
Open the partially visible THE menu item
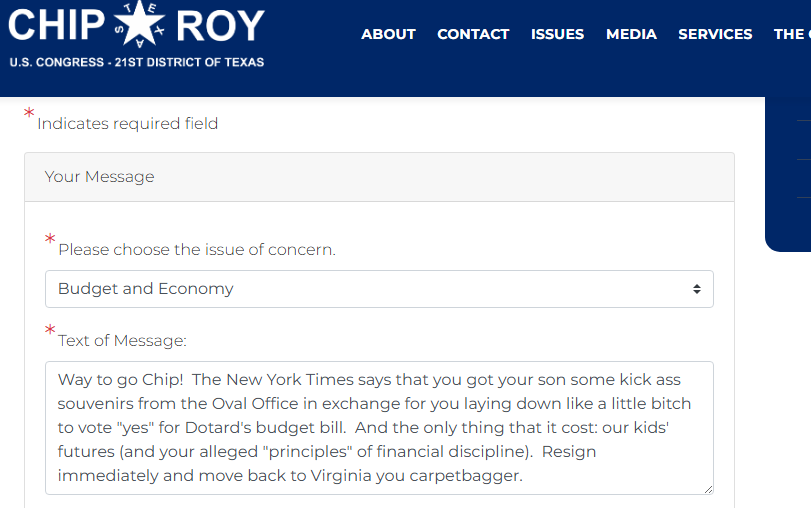(792, 34)
